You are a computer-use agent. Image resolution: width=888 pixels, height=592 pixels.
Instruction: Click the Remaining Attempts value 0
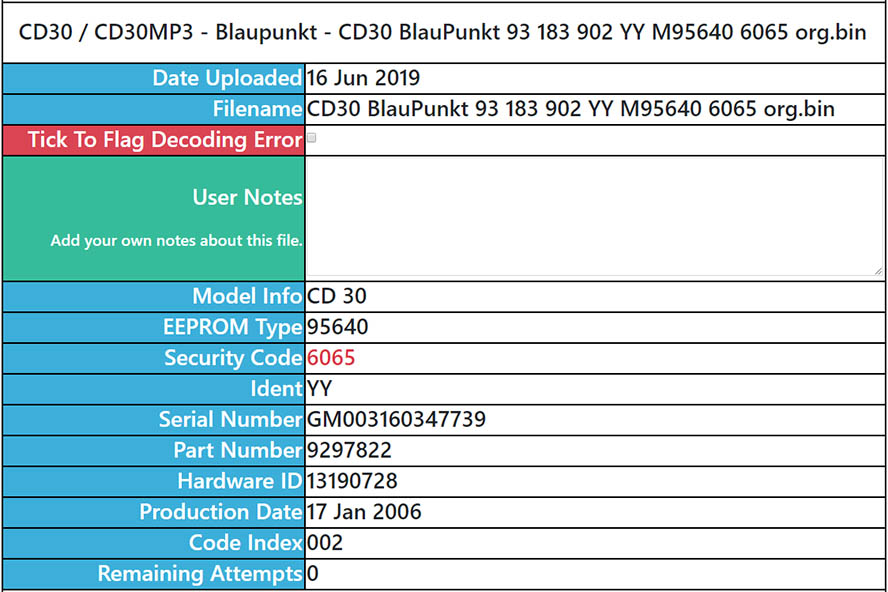coord(313,574)
